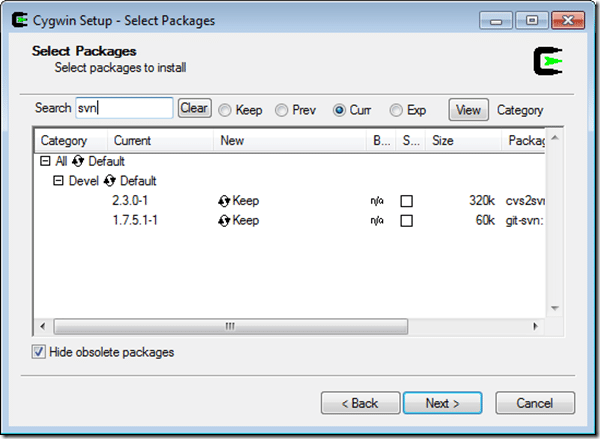Collapse the Devel category tree node
Viewport: 600px width, 439px height.
[x=58, y=181]
